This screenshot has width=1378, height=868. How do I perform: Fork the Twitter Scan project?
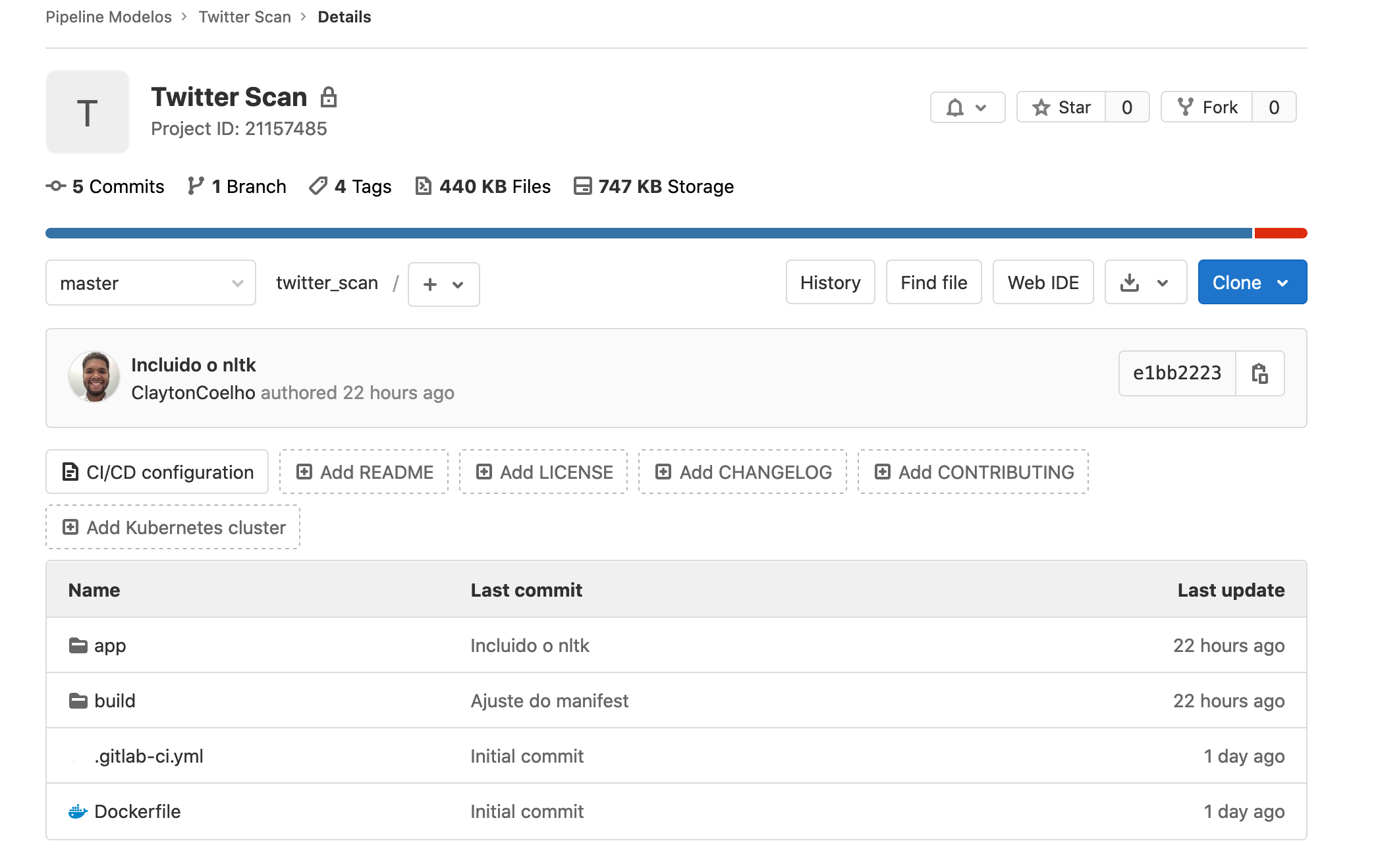tap(1207, 107)
